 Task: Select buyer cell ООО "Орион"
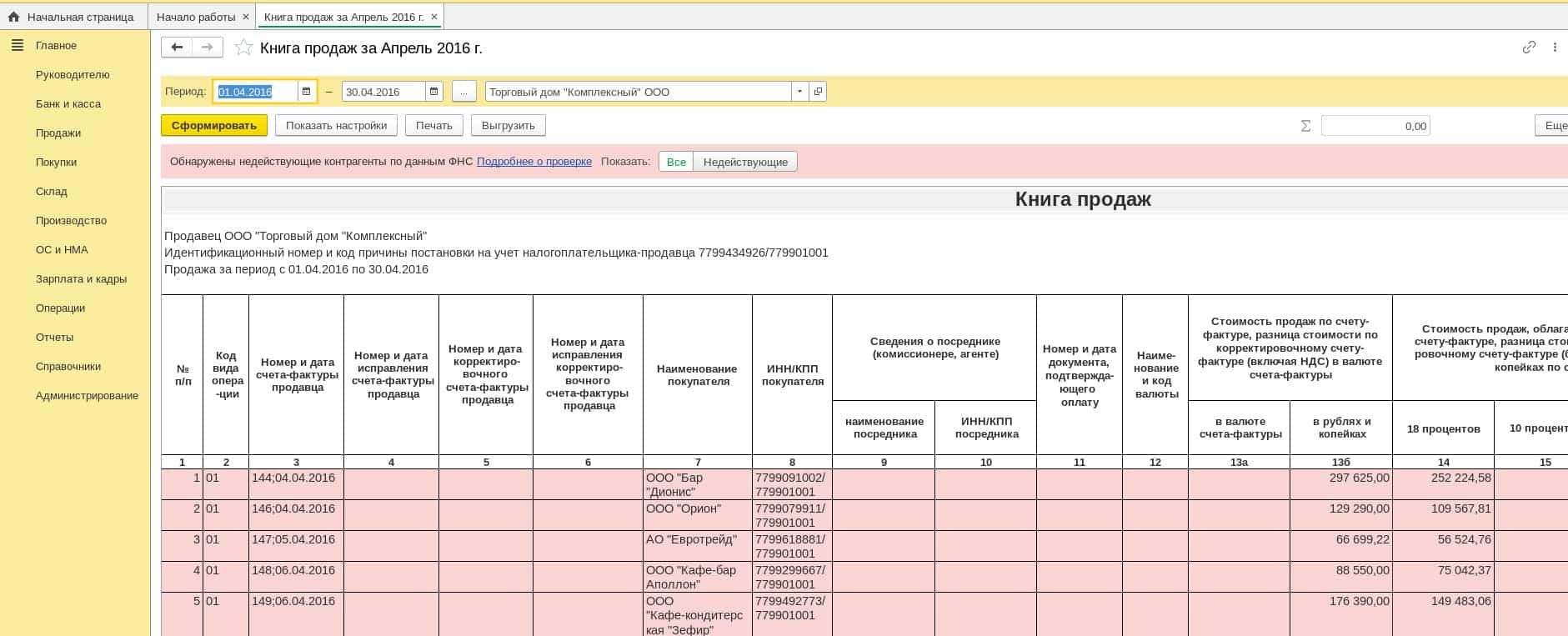tap(698, 515)
